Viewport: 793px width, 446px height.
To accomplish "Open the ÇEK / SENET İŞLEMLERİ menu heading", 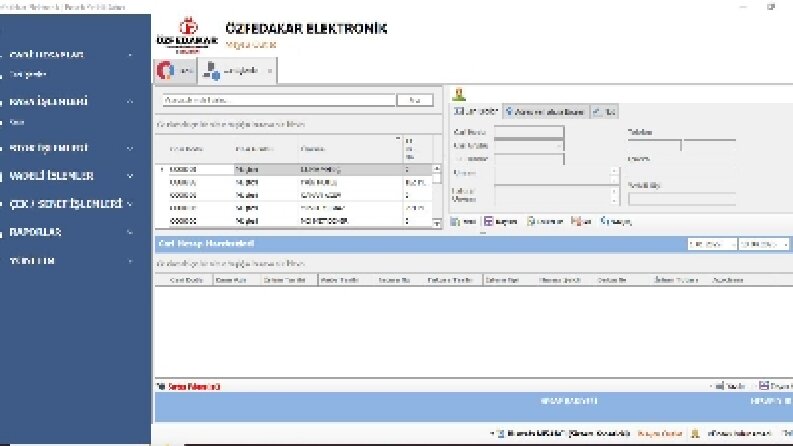I will (66, 204).
